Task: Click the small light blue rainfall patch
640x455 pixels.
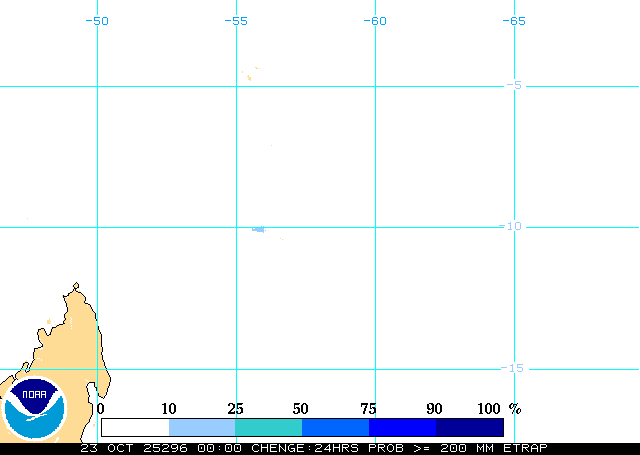Action: pos(258,229)
